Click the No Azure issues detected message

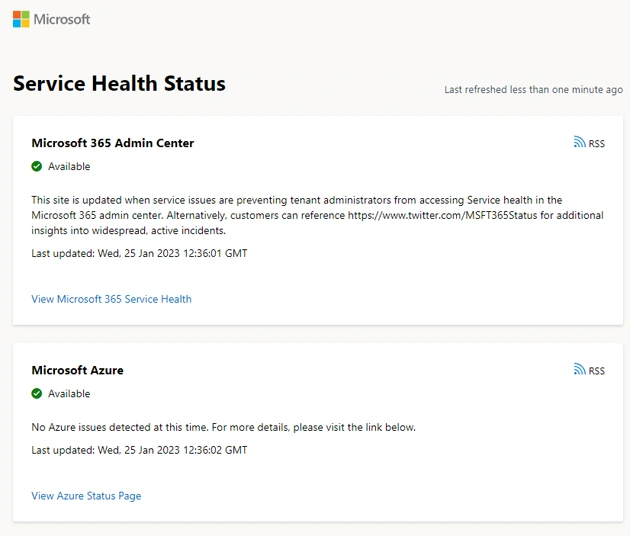(x=223, y=428)
